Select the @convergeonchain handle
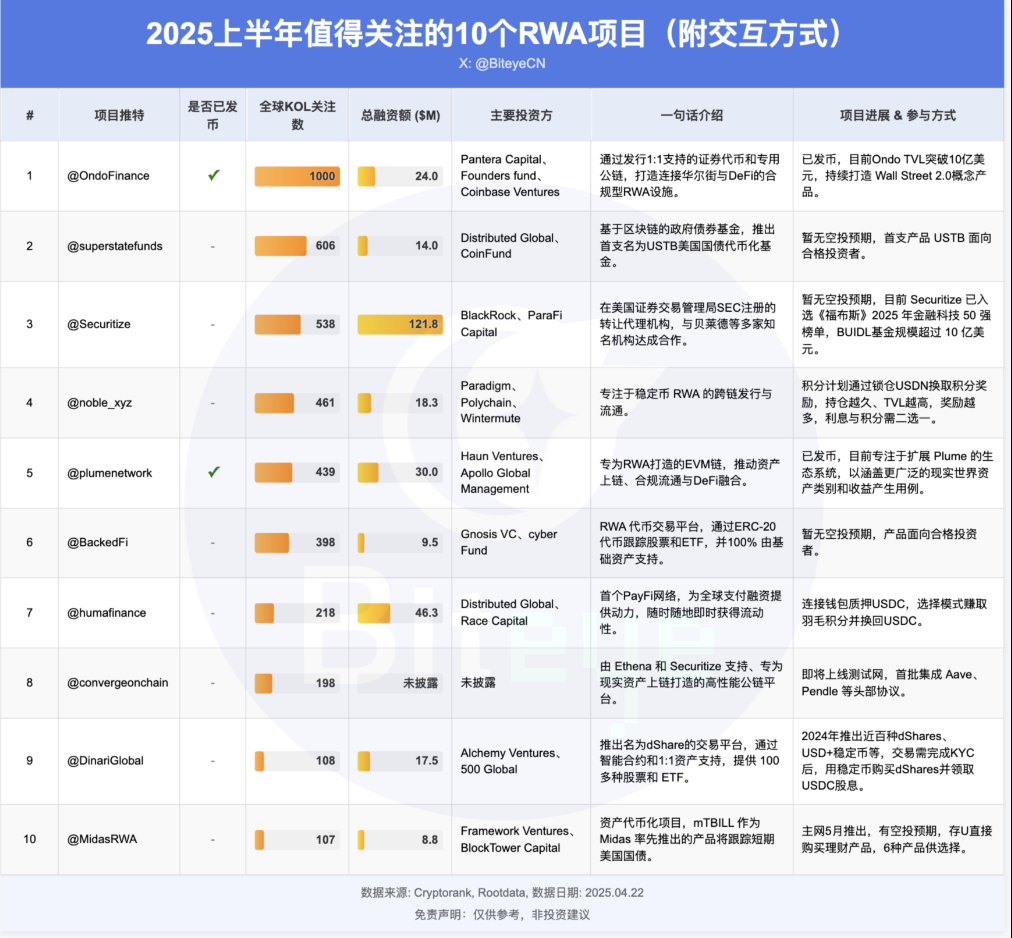The height and width of the screenshot is (938, 1012). pyautogui.click(x=117, y=682)
